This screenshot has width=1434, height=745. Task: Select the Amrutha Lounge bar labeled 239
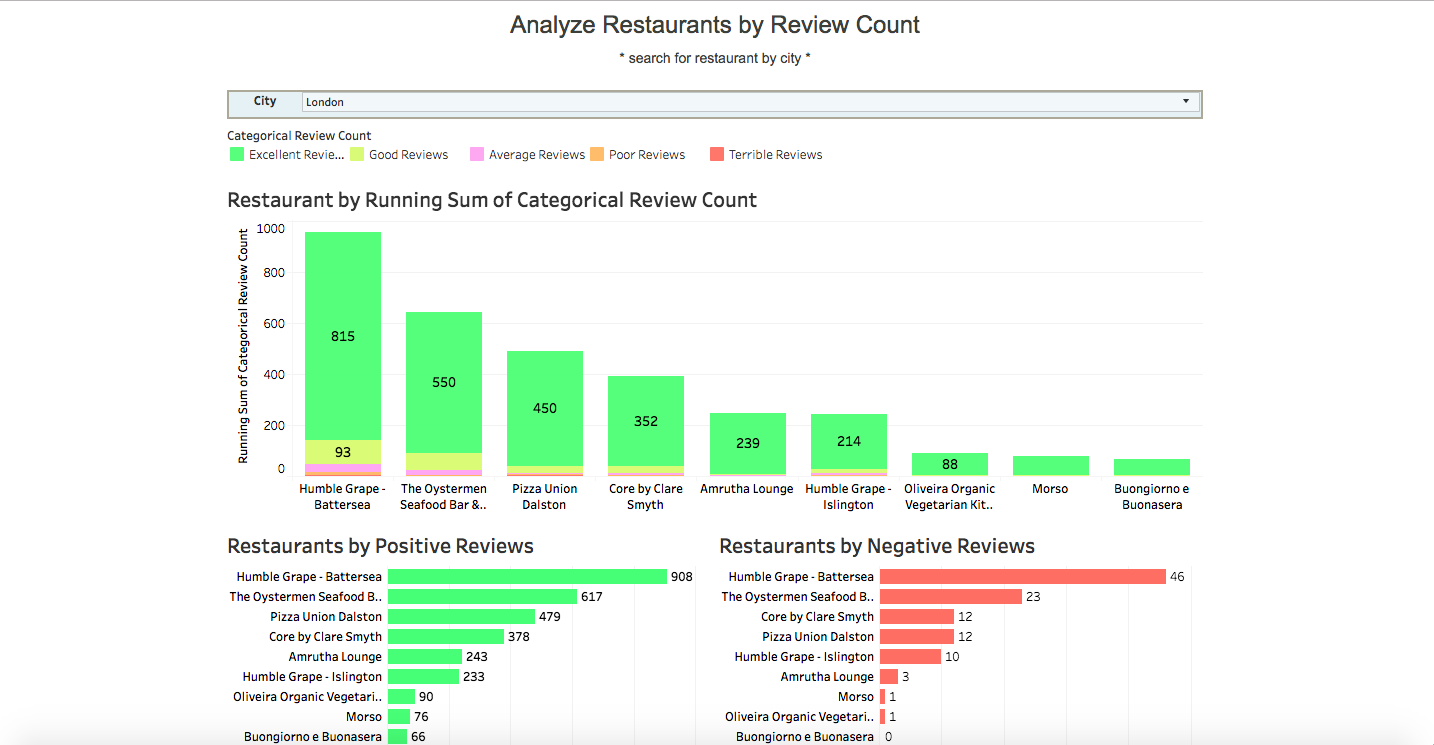[x=748, y=443]
